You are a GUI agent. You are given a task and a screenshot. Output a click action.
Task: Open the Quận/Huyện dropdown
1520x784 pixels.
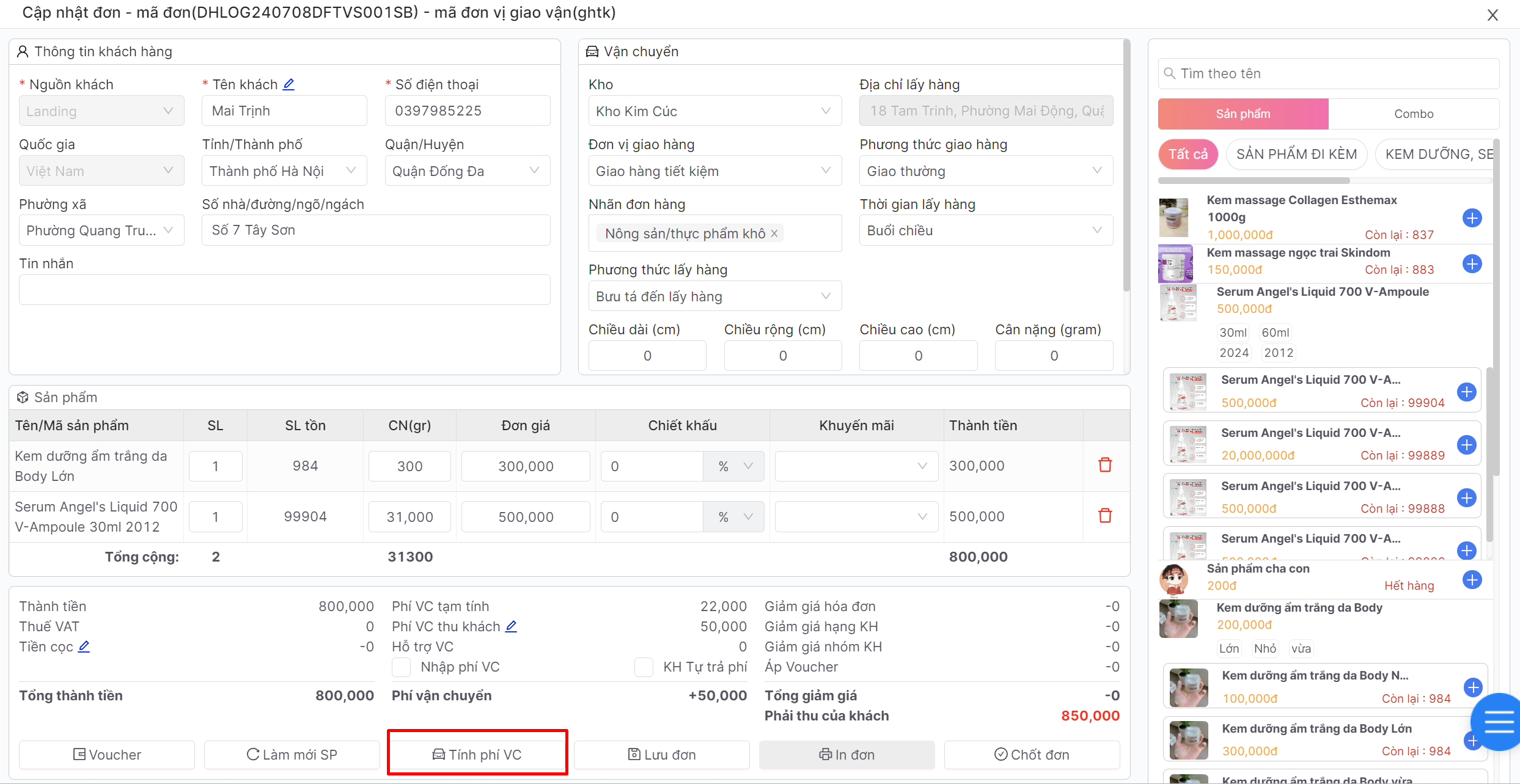tap(467, 171)
